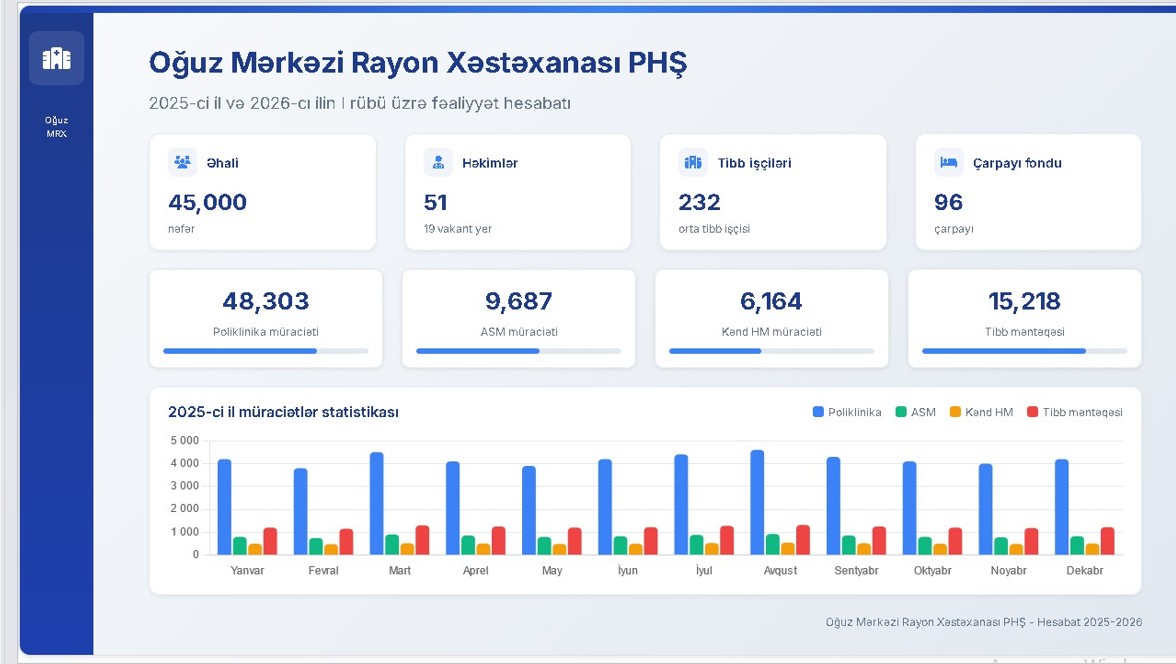The height and width of the screenshot is (664, 1176).
Task: Open the 15,218 Tibb məntəqəsi card
Action: (x=1024, y=319)
